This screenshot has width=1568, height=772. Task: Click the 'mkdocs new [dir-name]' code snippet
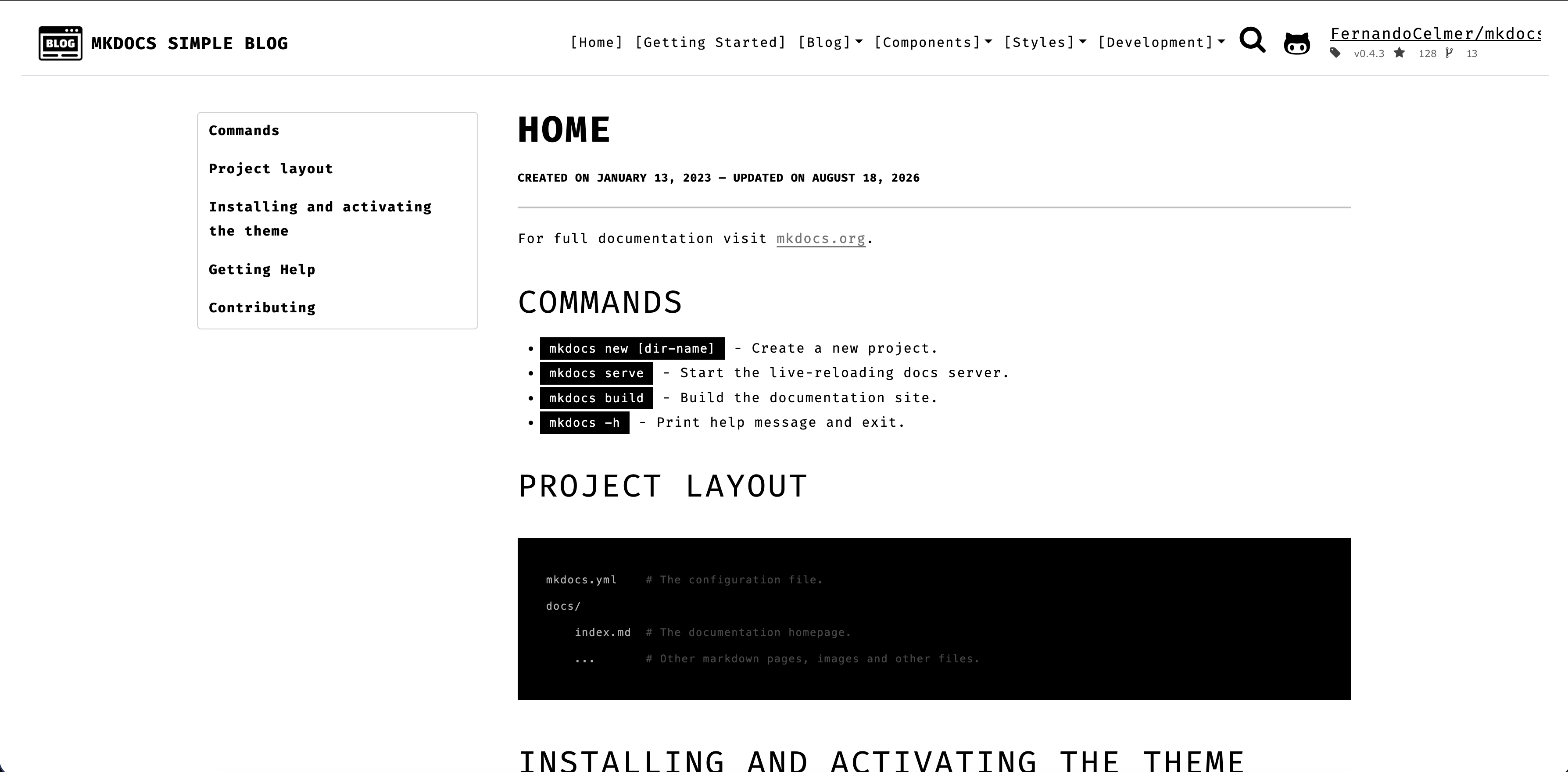pos(632,349)
